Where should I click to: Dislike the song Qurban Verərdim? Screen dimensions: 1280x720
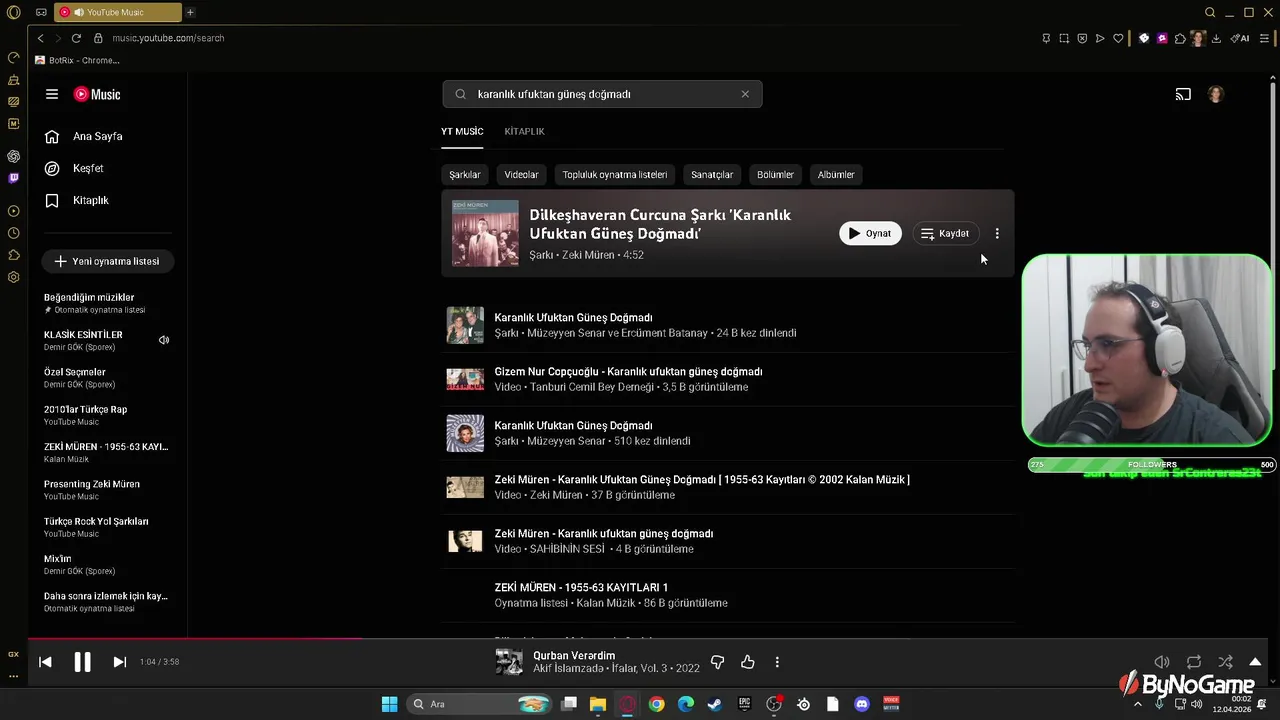[x=717, y=662]
